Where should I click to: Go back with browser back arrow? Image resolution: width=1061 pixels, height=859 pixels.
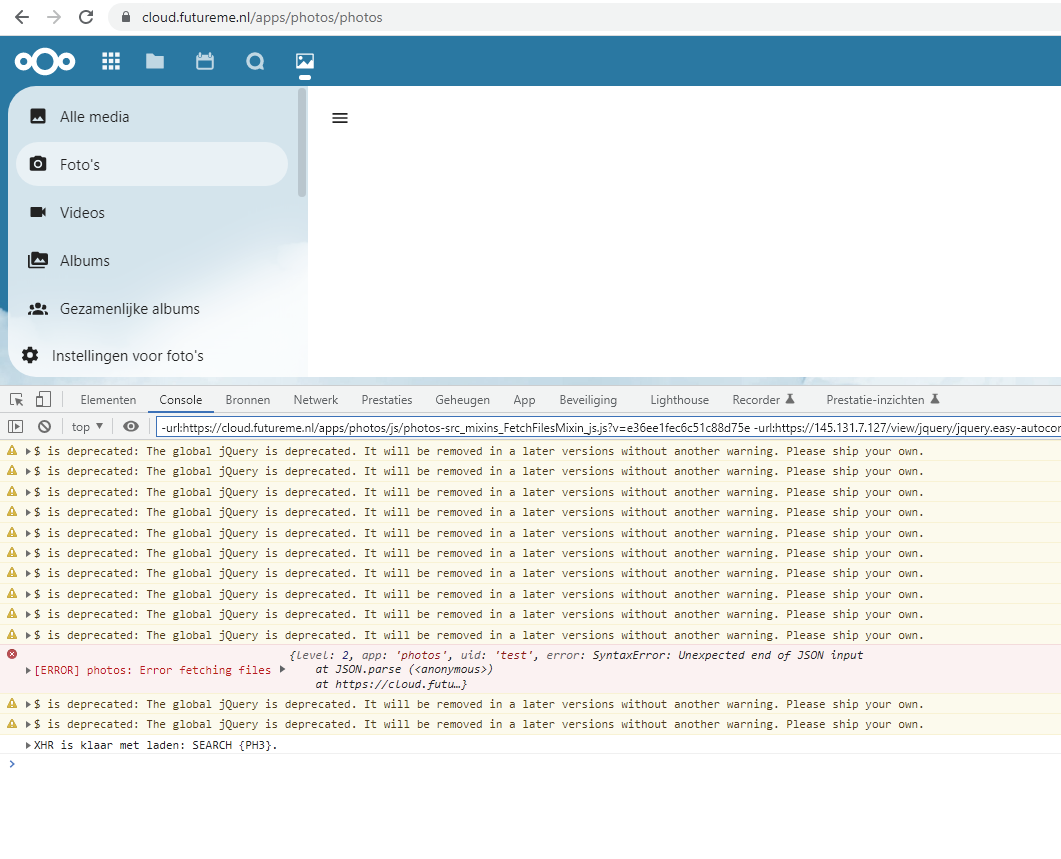(22, 17)
